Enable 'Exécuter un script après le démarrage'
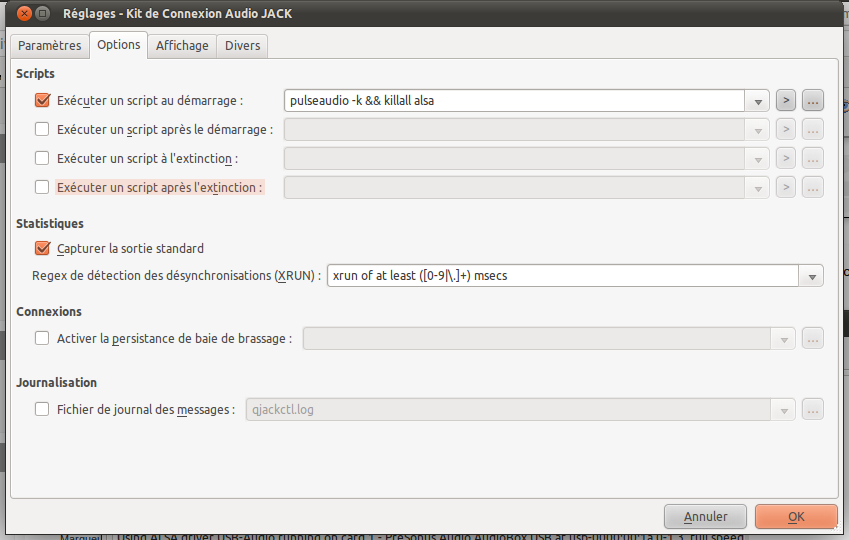The image size is (849, 540). click(42, 129)
